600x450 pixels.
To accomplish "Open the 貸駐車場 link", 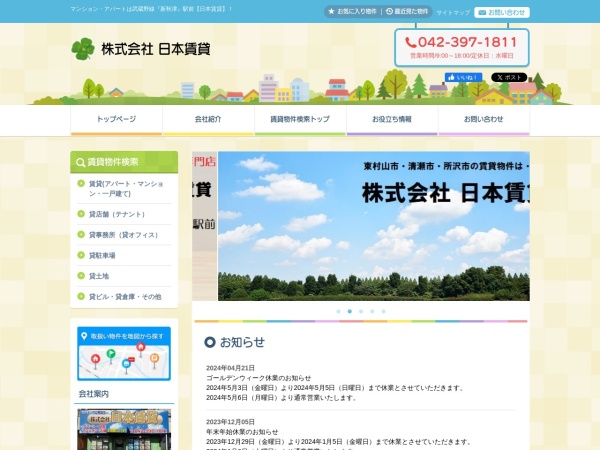I will coord(102,256).
